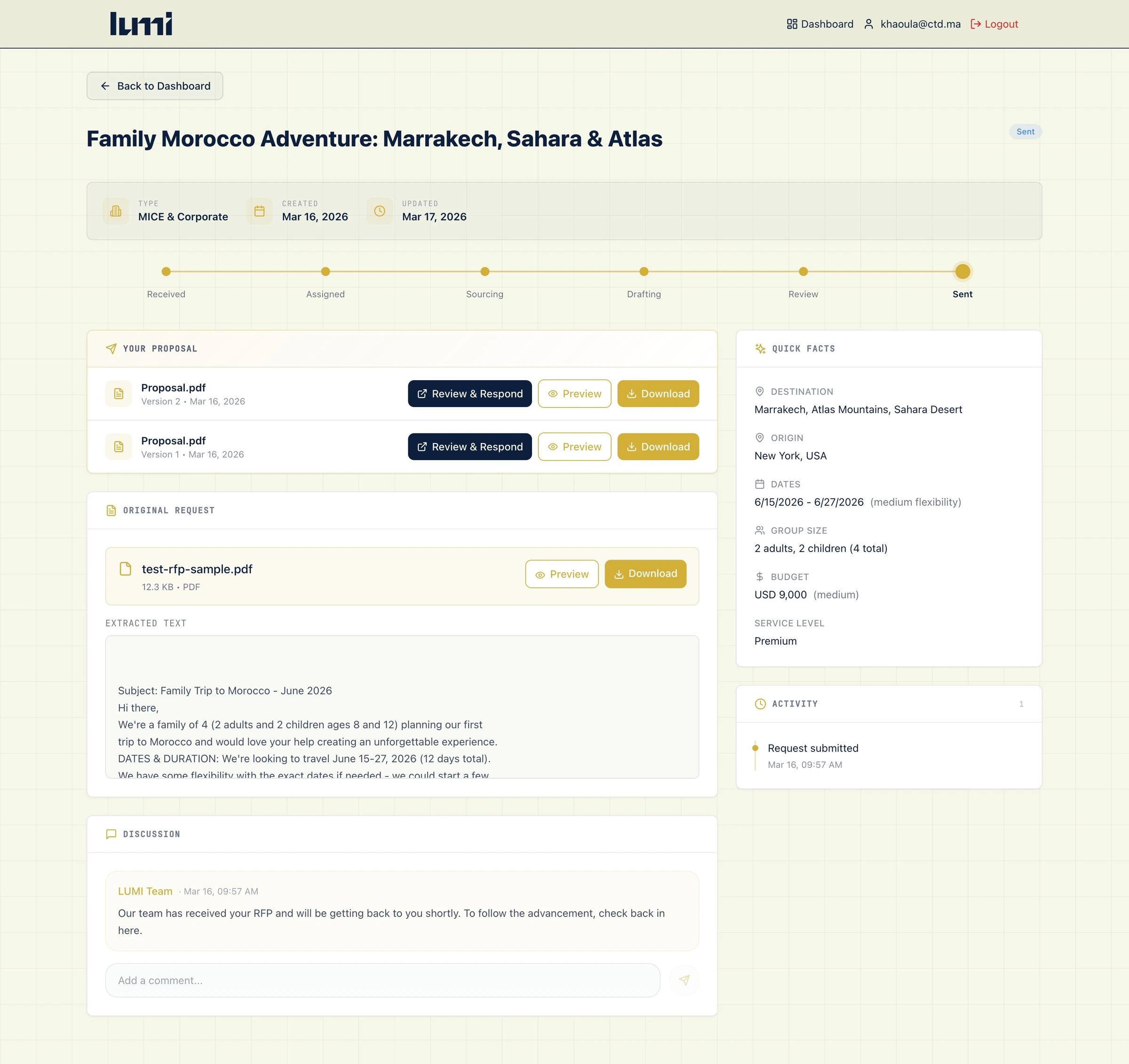Viewport: 1129px width, 1064px height.
Task: Click the Sent status badge
Action: point(1025,131)
